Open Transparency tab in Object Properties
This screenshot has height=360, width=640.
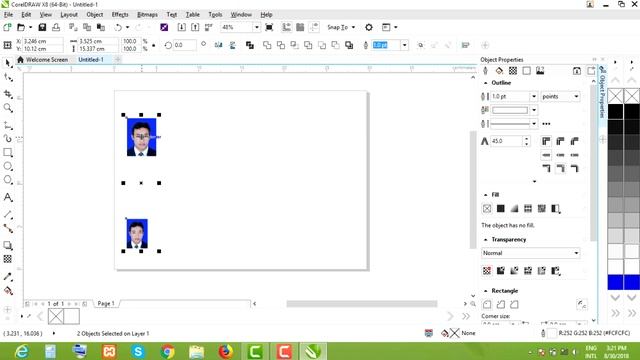[513, 71]
